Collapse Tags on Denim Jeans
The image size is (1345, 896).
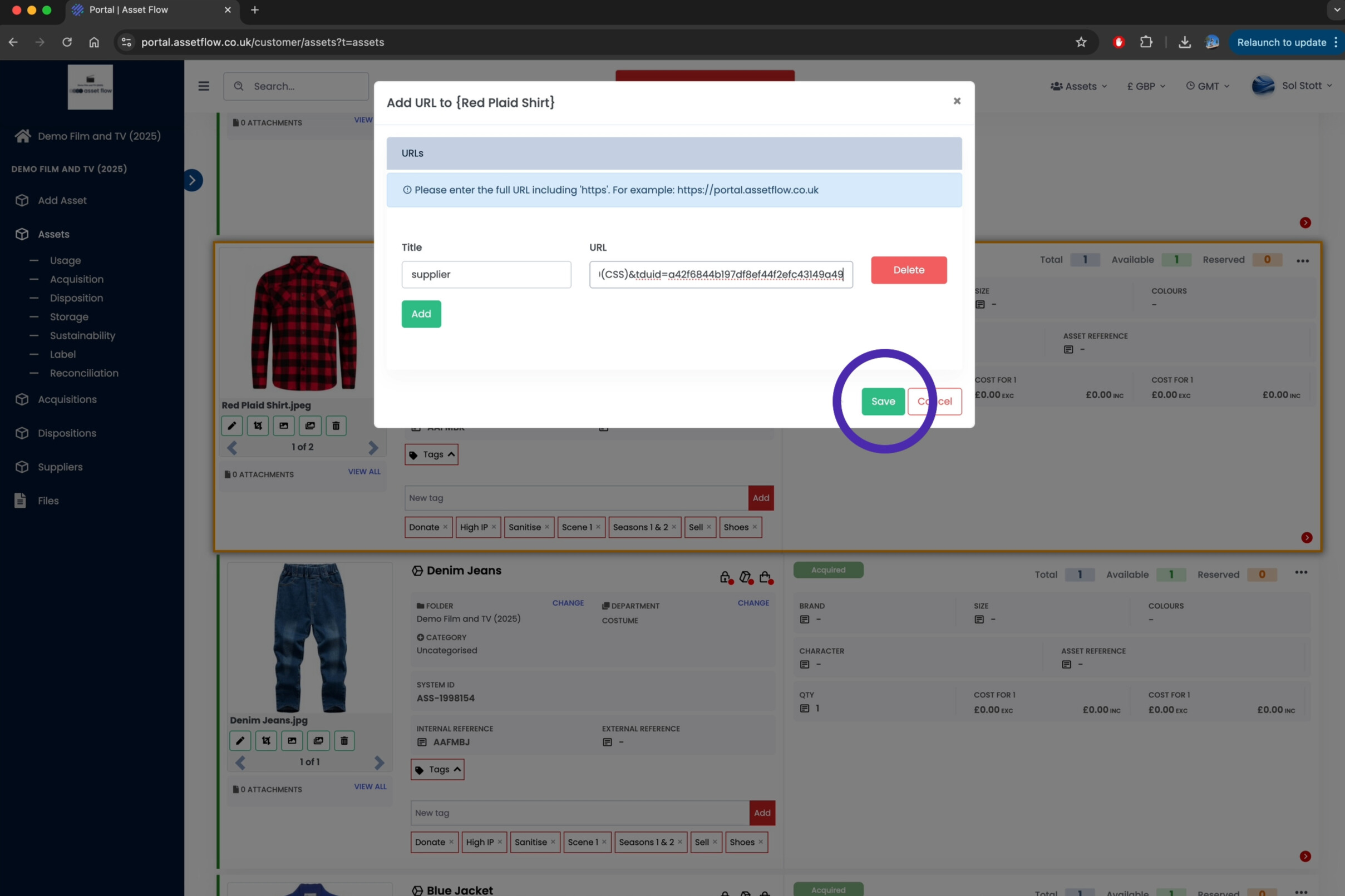[x=437, y=769]
